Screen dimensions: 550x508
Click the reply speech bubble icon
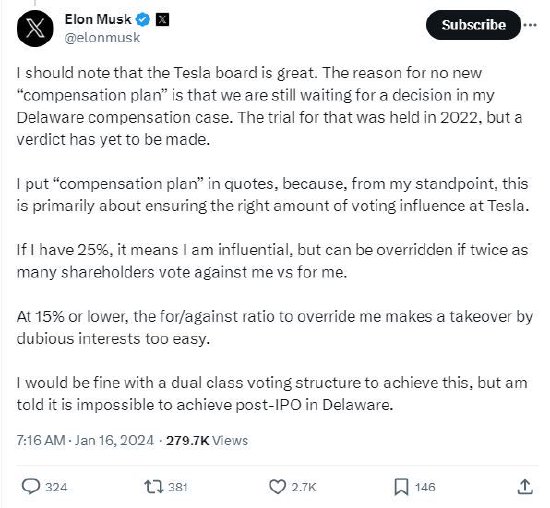(31, 487)
